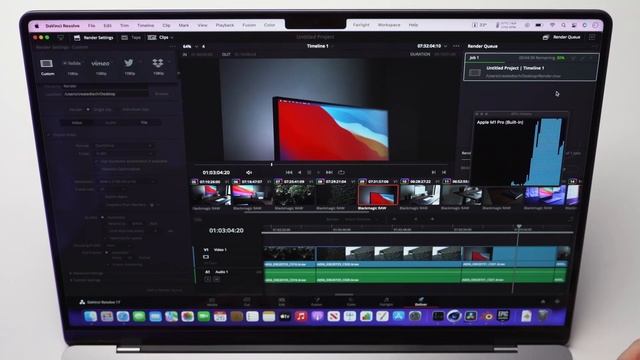This screenshot has height=360, width=640.
Task: Select clip 07 thumbnail
Action: pyautogui.click(x=294, y=195)
